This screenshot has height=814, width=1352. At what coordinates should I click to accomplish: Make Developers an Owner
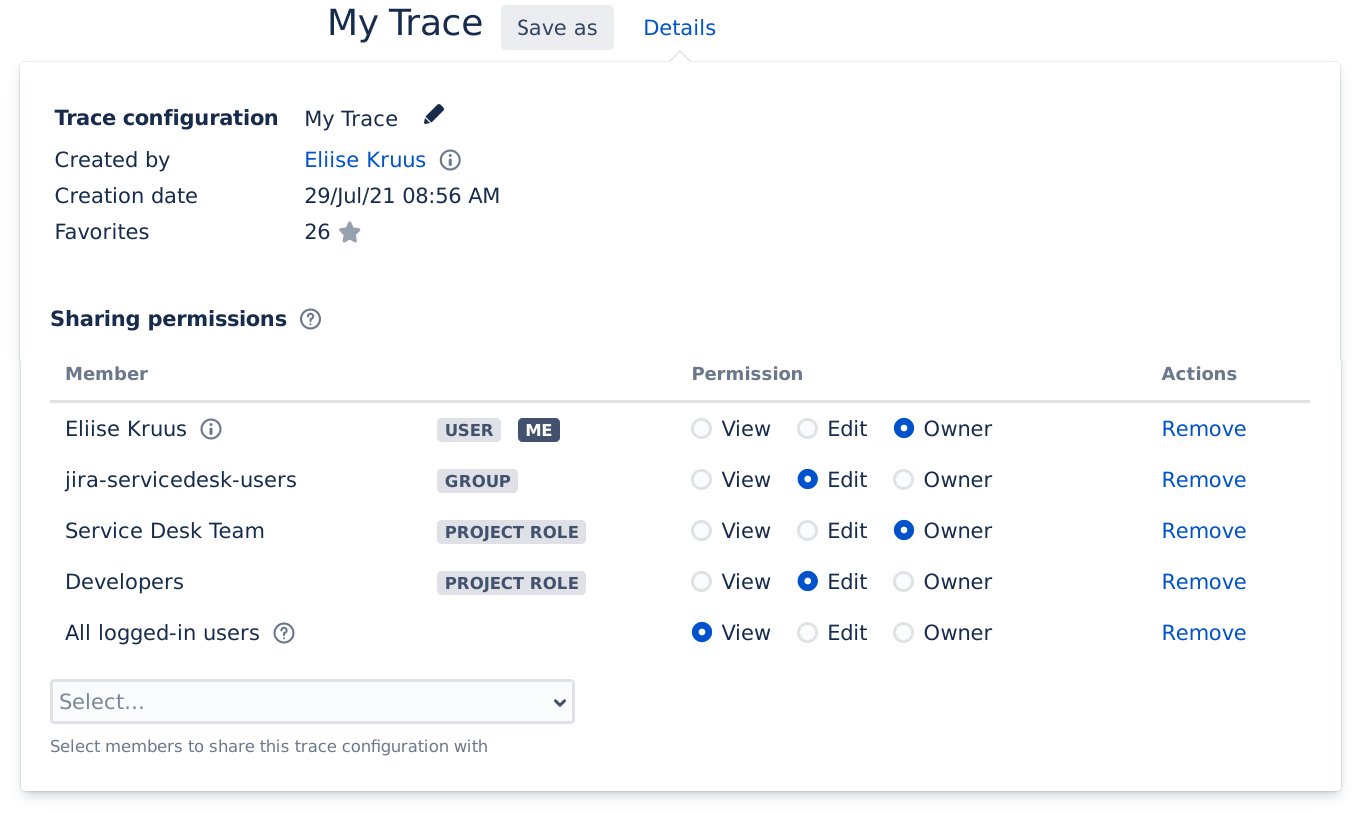[904, 582]
